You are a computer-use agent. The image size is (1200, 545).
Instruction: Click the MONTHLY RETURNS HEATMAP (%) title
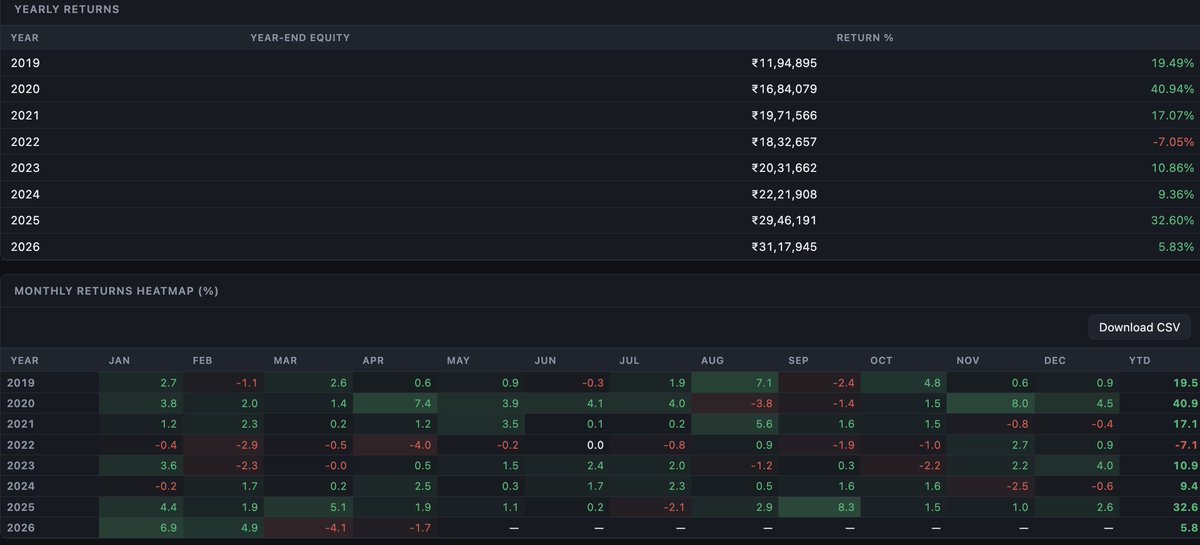click(116, 291)
